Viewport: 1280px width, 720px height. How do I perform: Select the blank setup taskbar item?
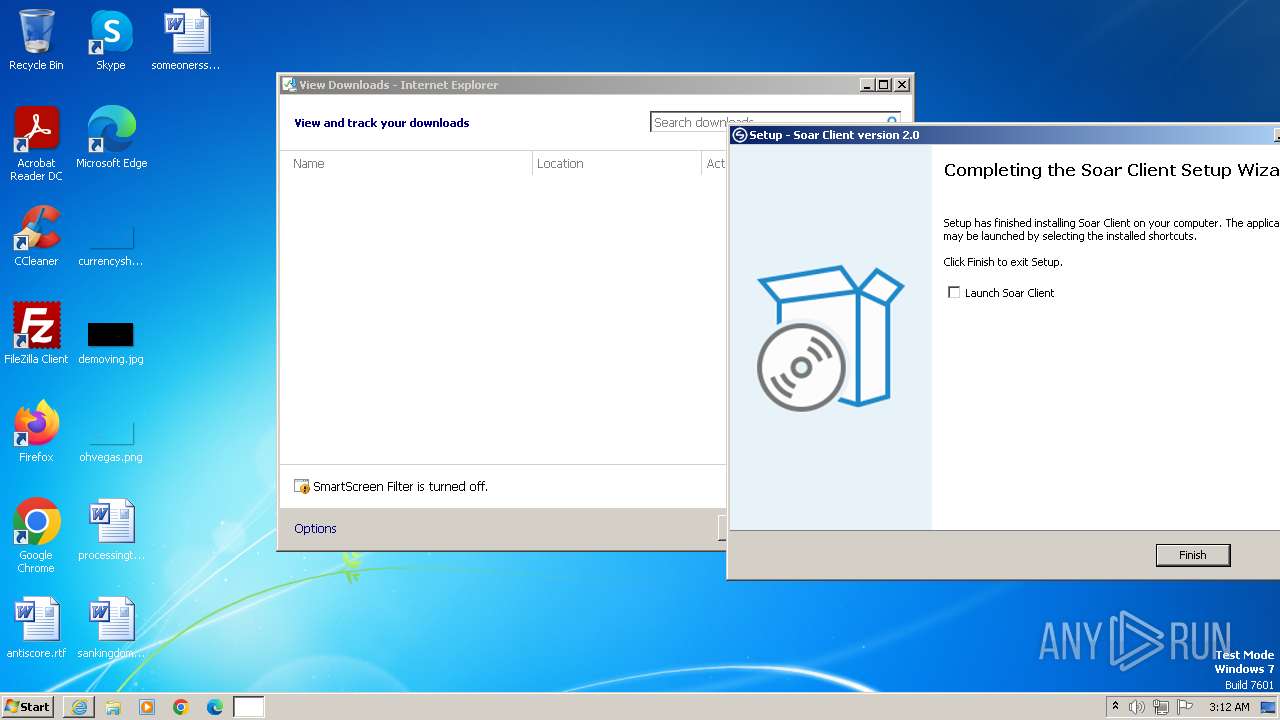pyautogui.click(x=249, y=707)
